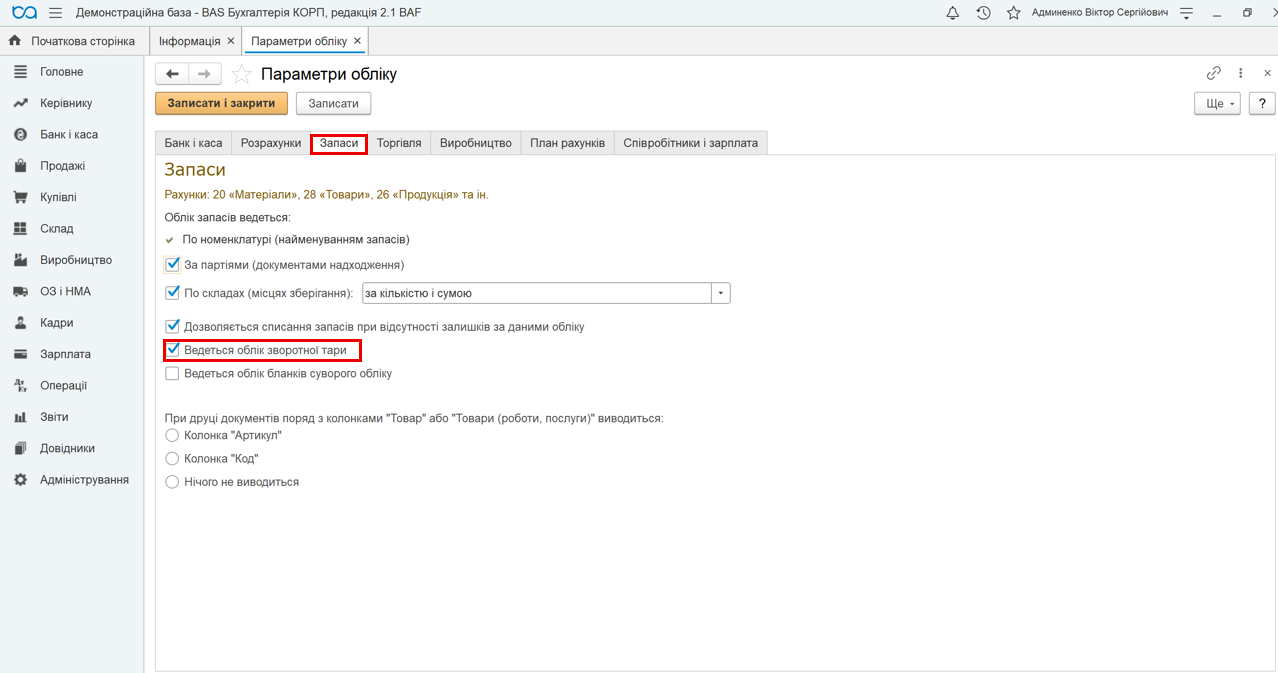Open the Звіти section

coord(72,417)
